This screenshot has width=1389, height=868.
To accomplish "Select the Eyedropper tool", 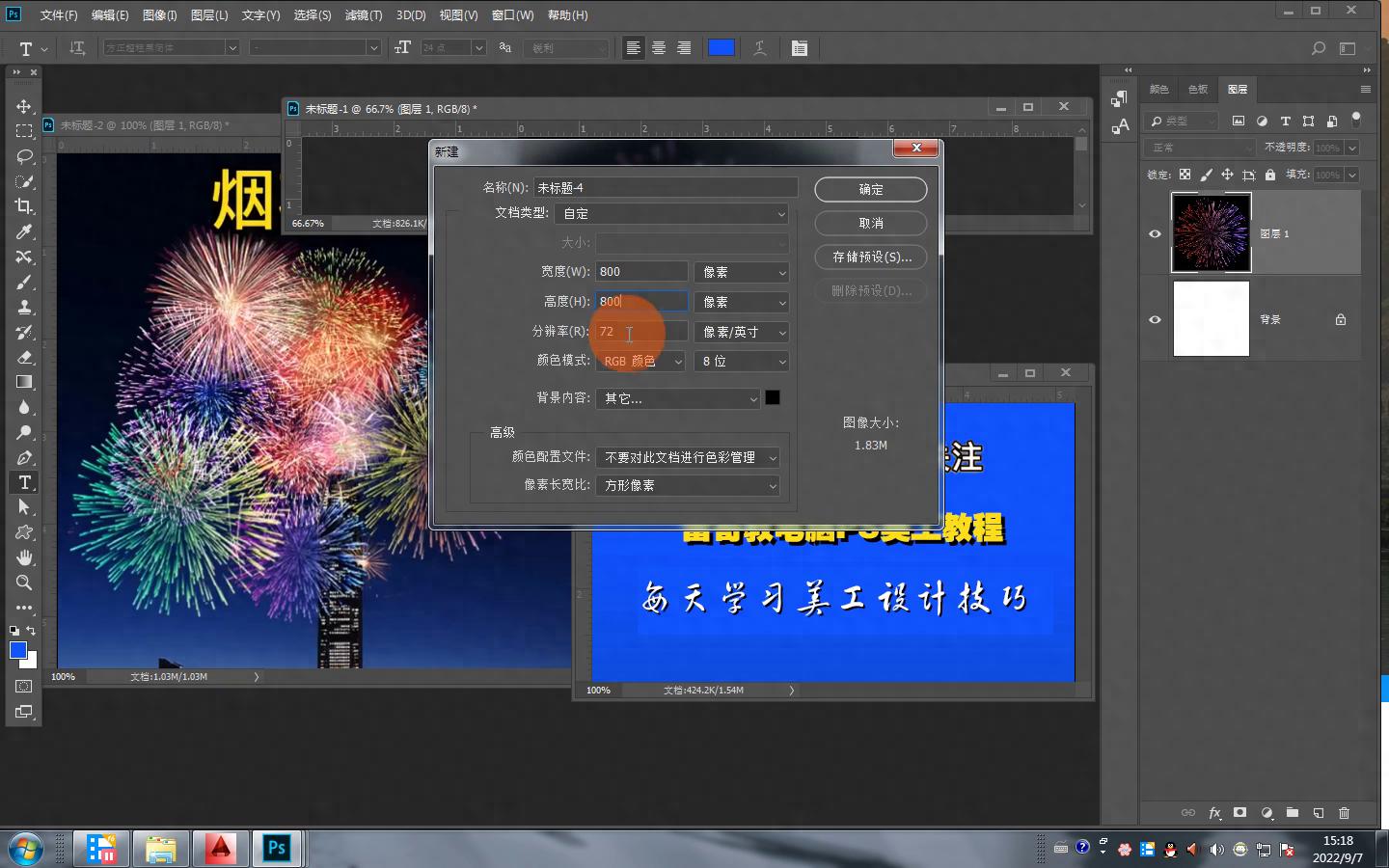I will pos(24,231).
